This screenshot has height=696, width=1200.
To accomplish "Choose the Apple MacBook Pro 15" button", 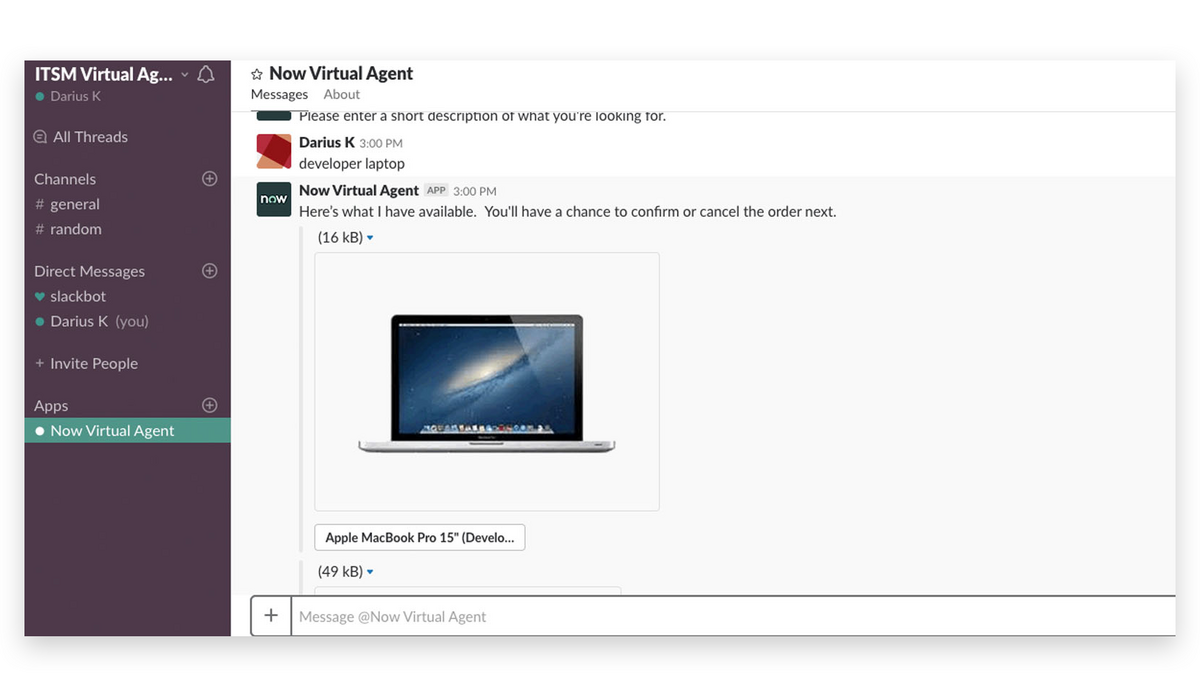I will click(x=420, y=537).
